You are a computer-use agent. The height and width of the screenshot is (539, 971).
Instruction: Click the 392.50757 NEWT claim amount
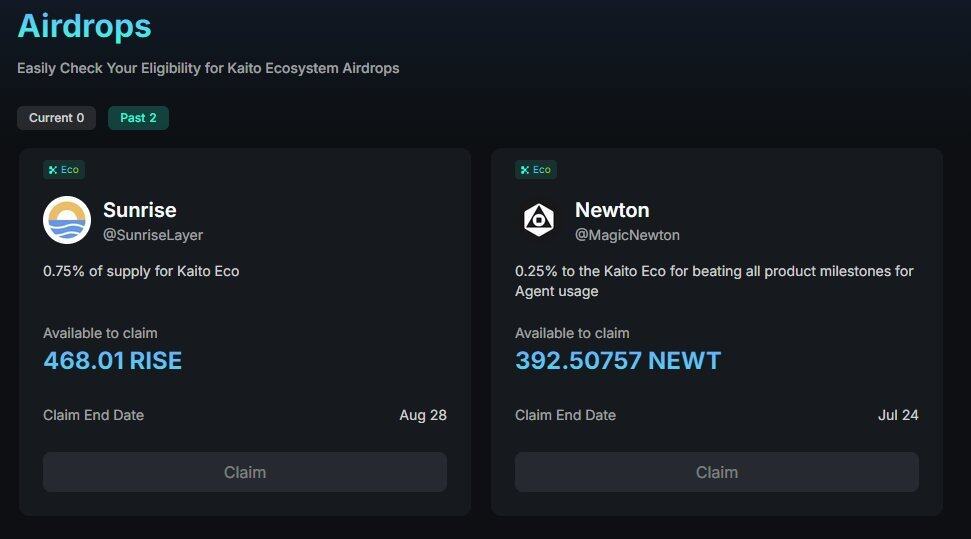point(618,361)
